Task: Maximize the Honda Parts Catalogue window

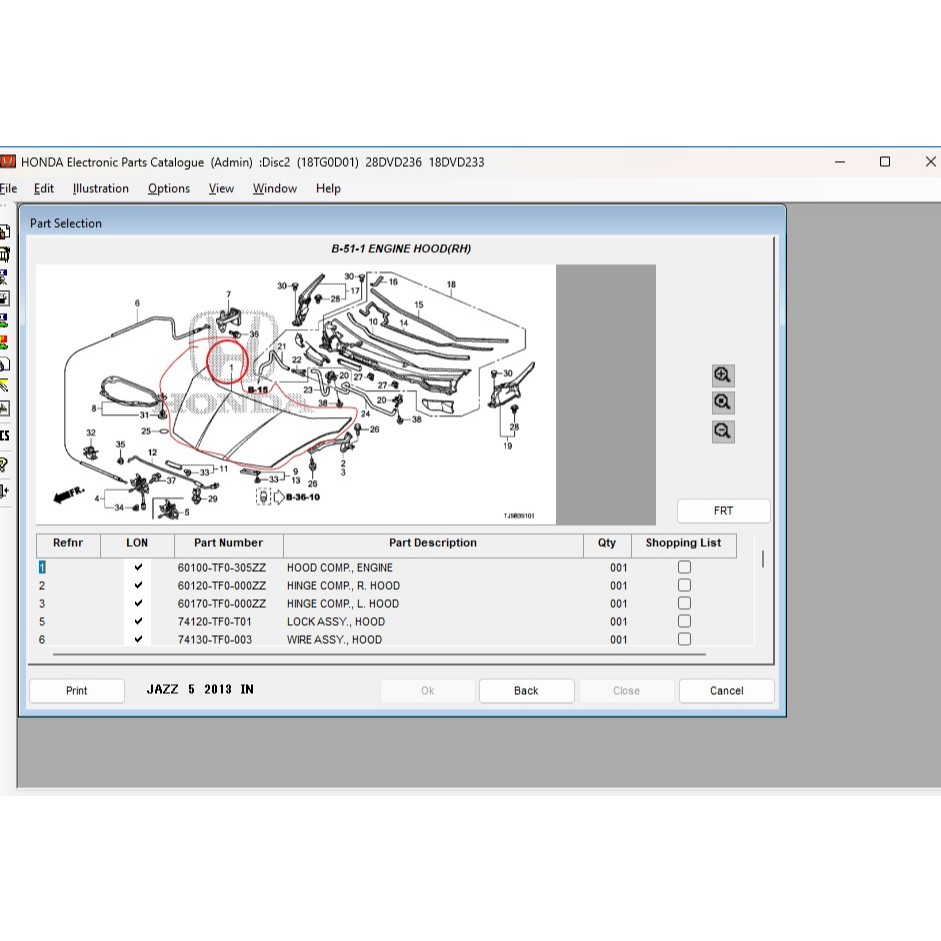Action: click(x=885, y=162)
